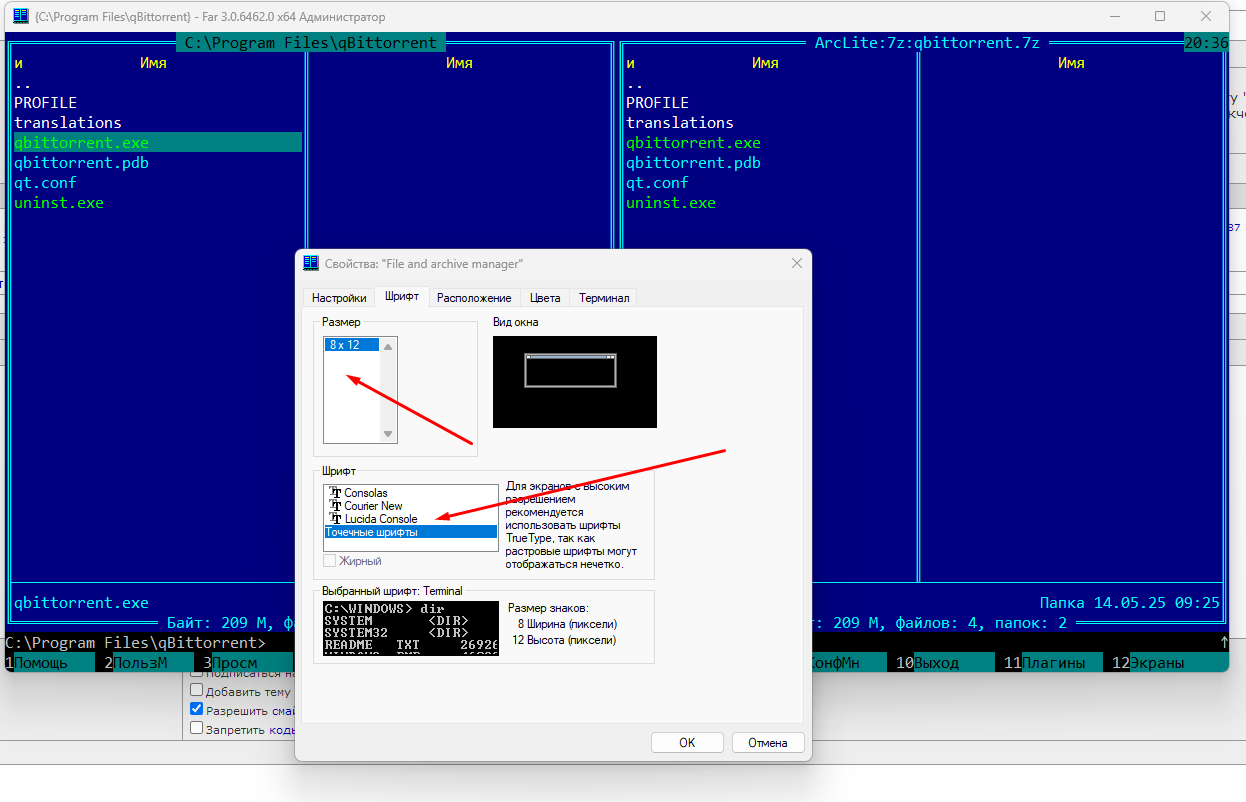Toggle the Жирный checkbox

pyautogui.click(x=331, y=561)
